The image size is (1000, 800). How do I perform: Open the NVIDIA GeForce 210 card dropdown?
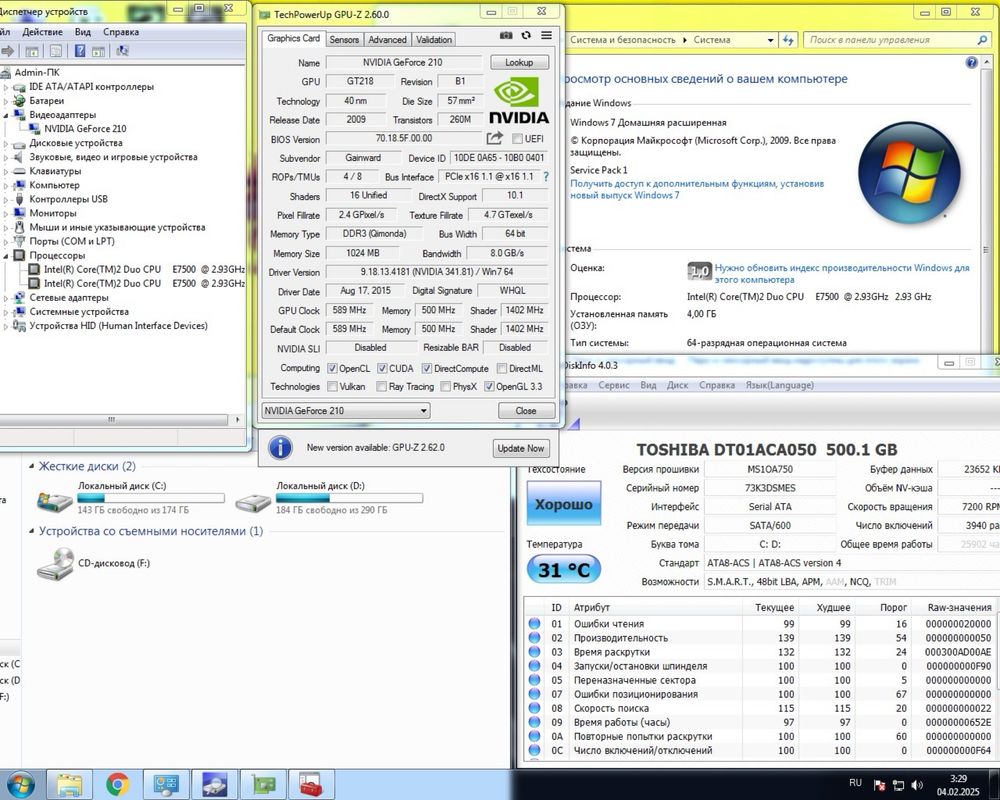[x=346, y=411]
